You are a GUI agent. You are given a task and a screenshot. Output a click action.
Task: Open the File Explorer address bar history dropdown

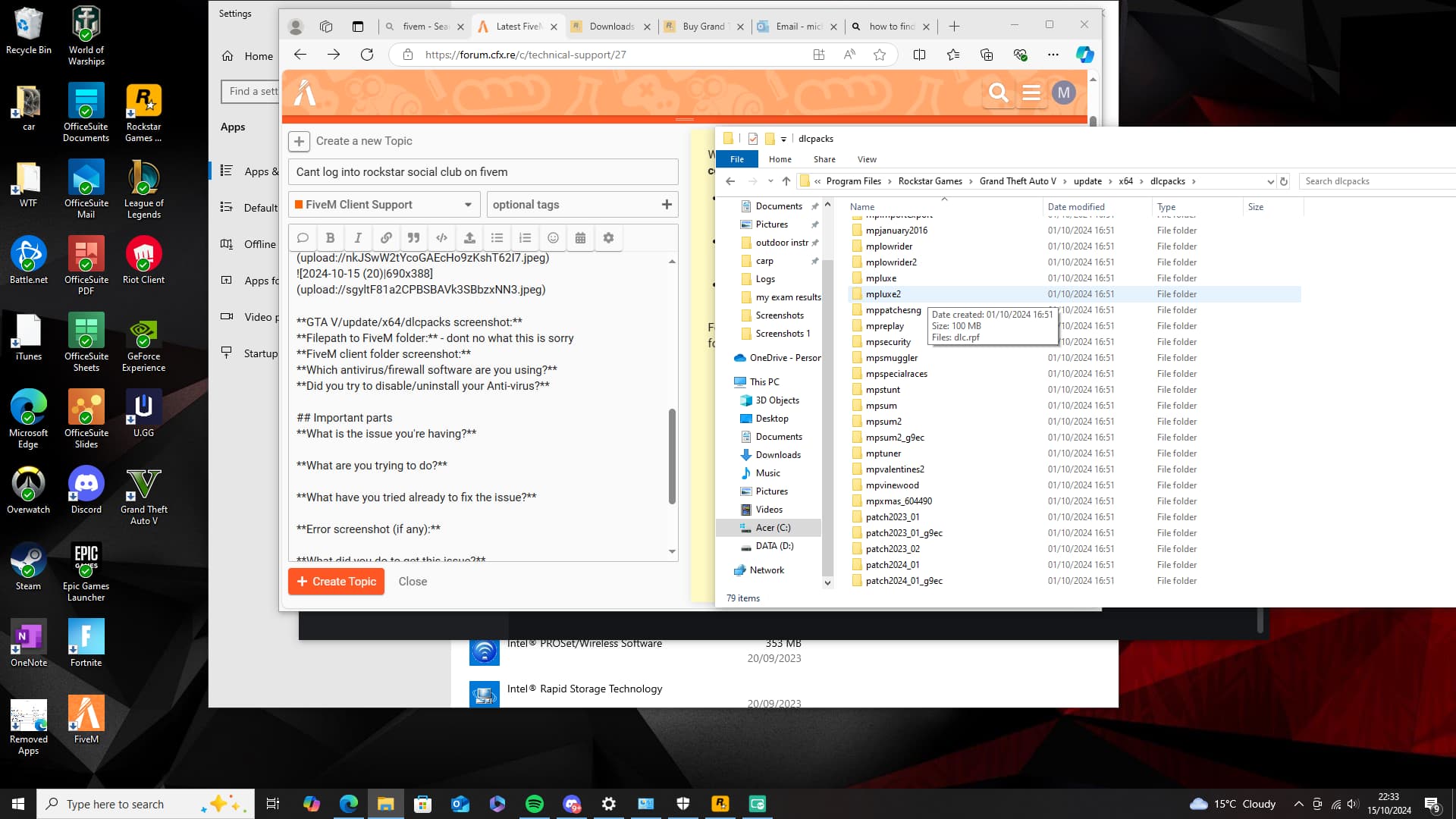coord(1270,181)
